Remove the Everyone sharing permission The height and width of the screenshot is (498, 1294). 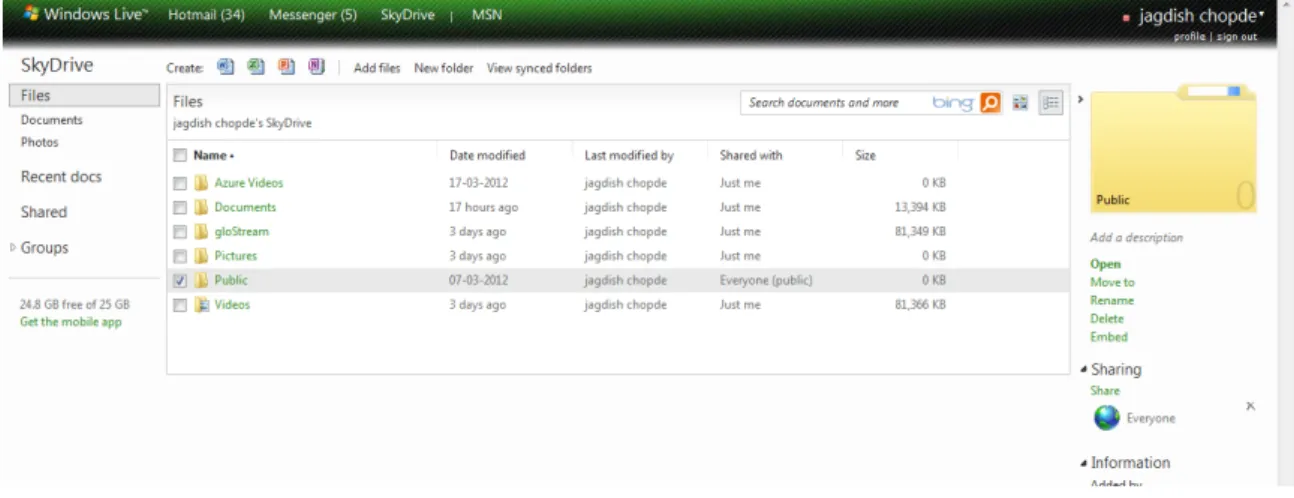tap(1250, 406)
